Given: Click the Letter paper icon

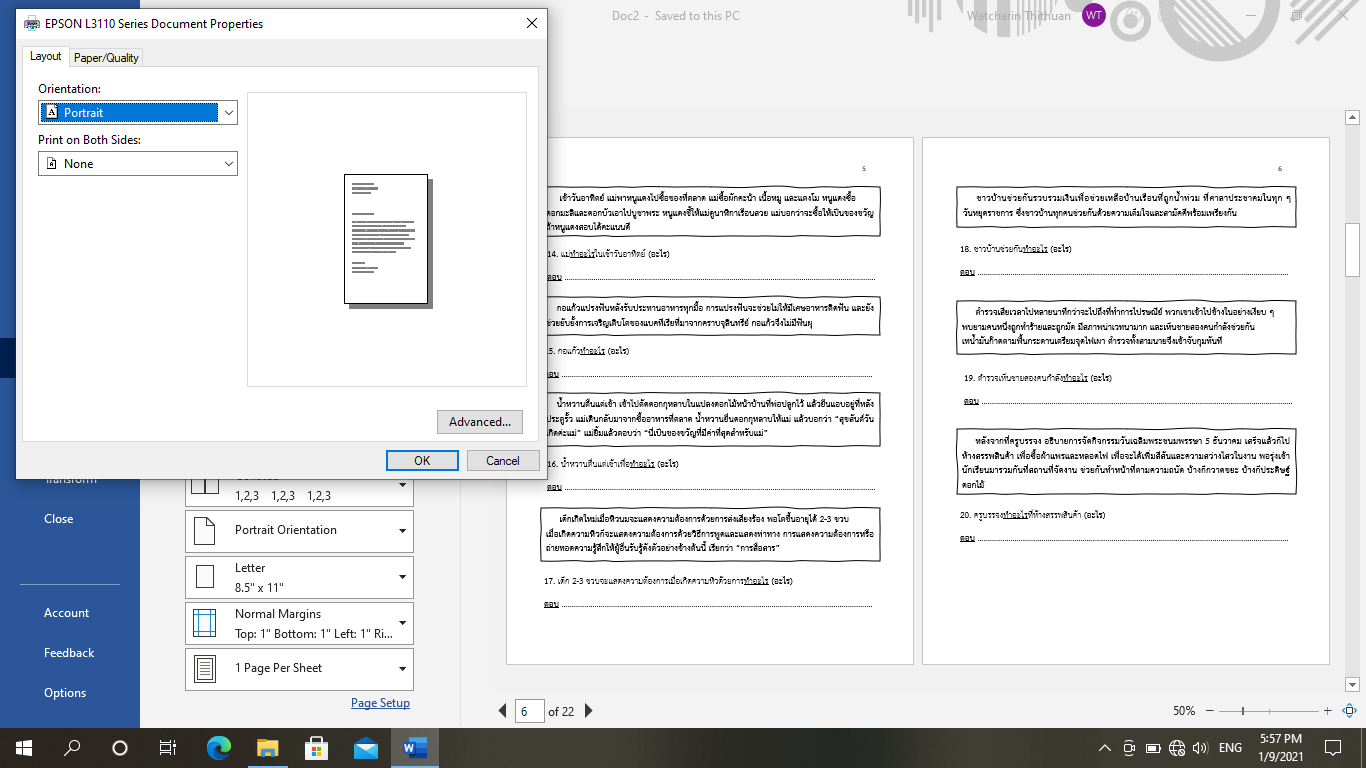Looking at the screenshot, I should point(204,577).
